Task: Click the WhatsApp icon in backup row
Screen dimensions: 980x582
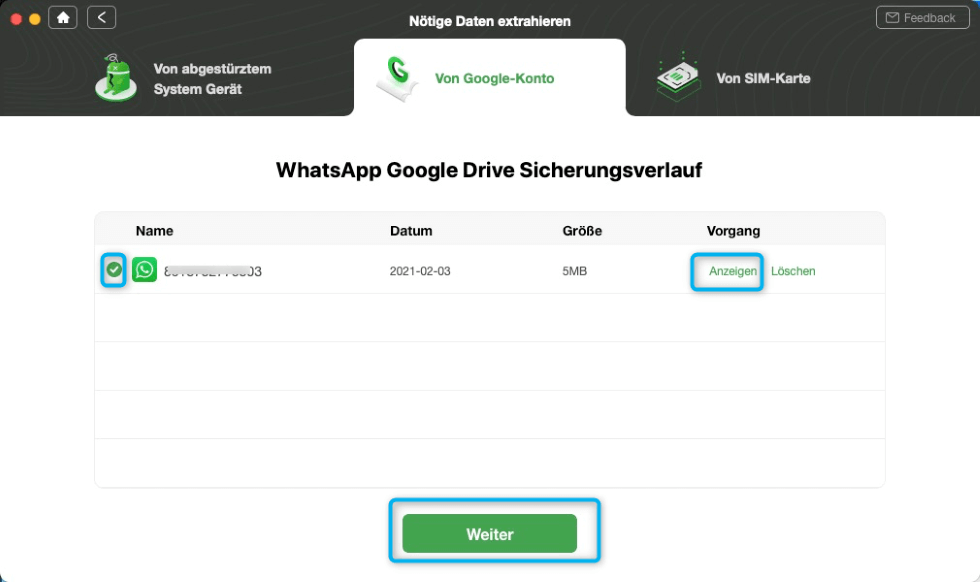Action: [144, 270]
